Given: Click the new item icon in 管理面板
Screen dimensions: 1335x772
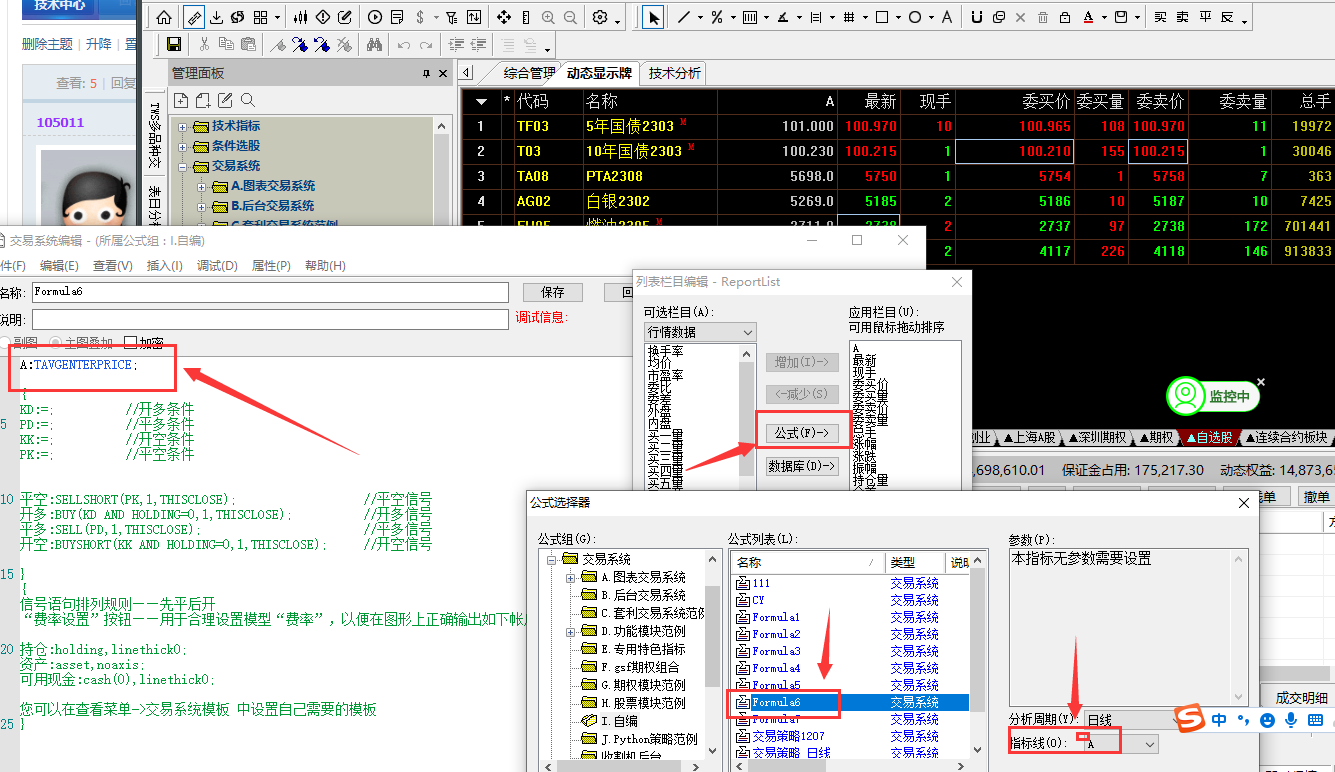Looking at the screenshot, I should pyautogui.click(x=181, y=100).
